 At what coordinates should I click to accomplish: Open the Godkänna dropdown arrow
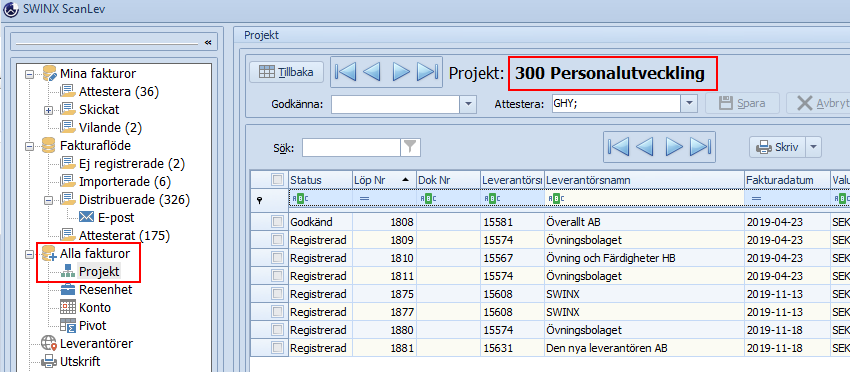[x=468, y=104]
